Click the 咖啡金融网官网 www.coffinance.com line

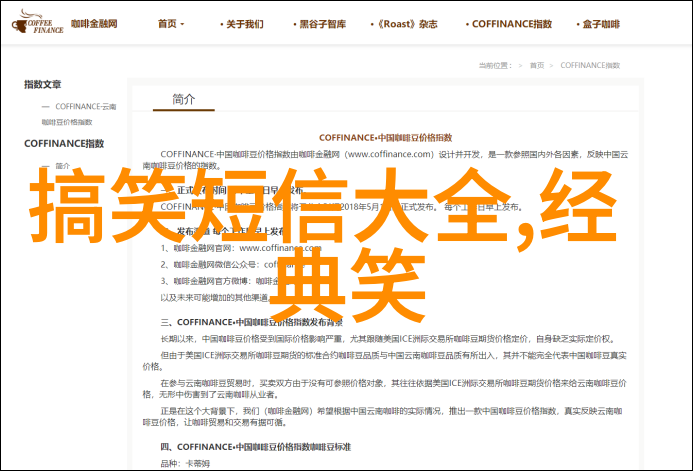pos(241,248)
